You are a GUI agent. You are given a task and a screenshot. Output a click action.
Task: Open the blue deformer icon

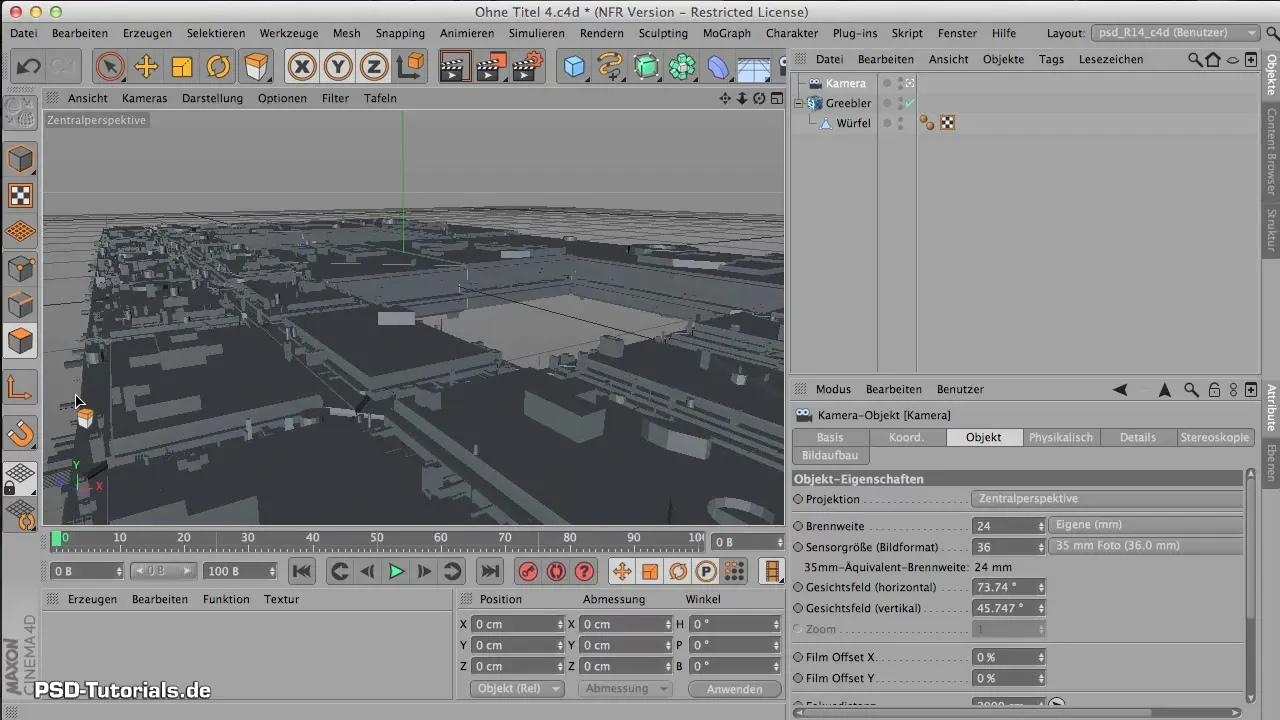pyautogui.click(x=718, y=67)
